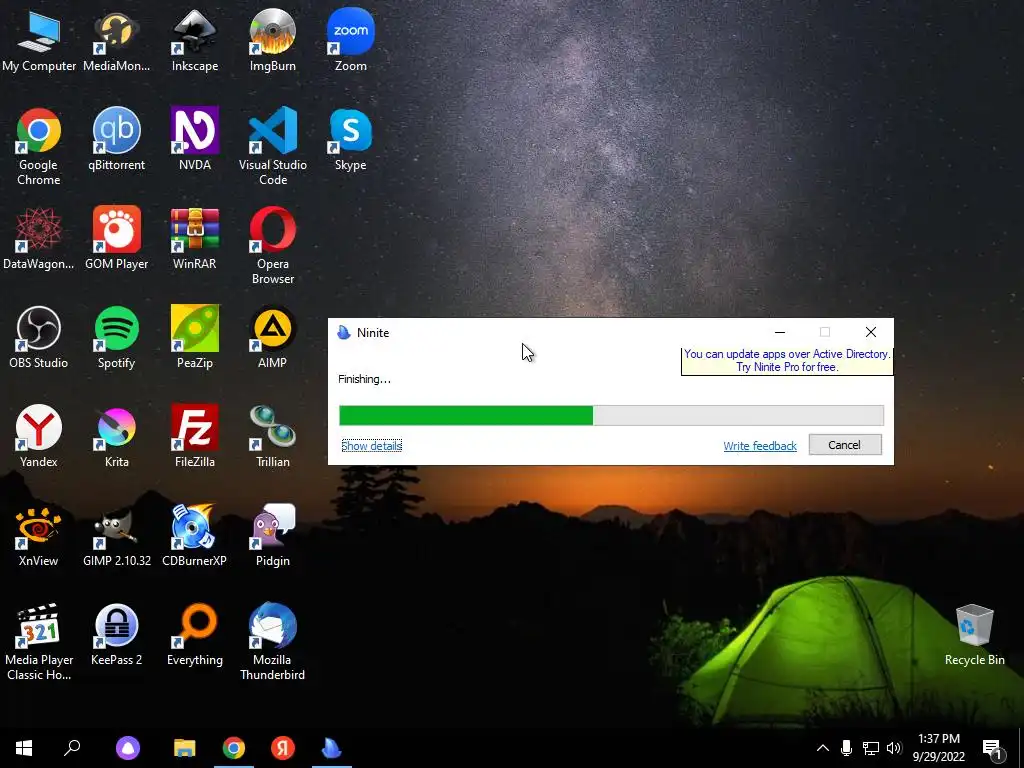Open the notification center icon
The width and height of the screenshot is (1024, 768).
[x=992, y=749]
